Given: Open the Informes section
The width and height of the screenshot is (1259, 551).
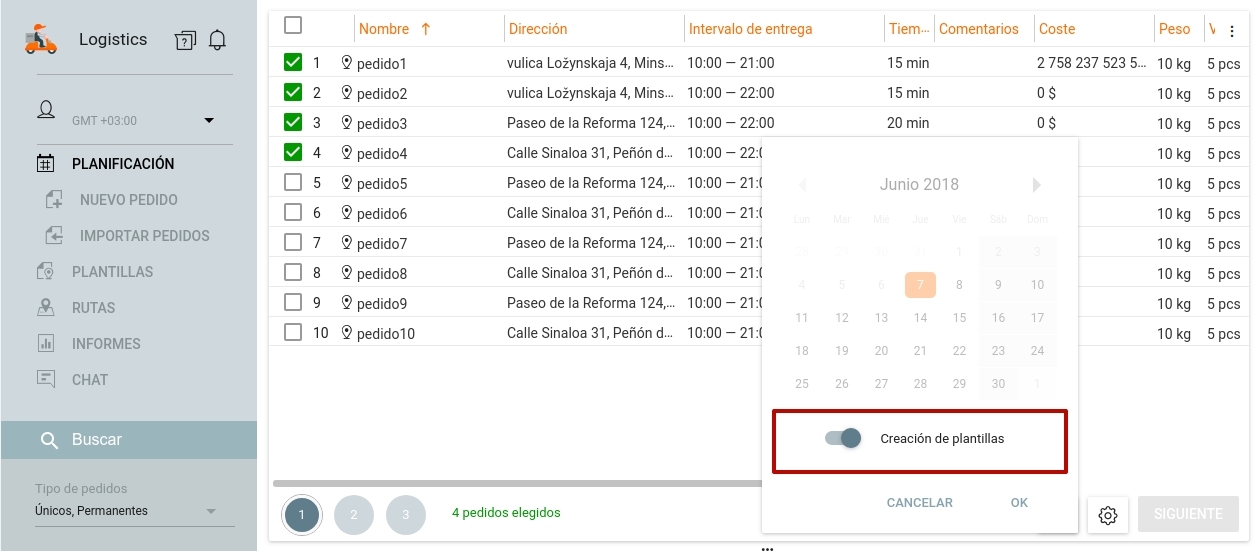Looking at the screenshot, I should (106, 344).
